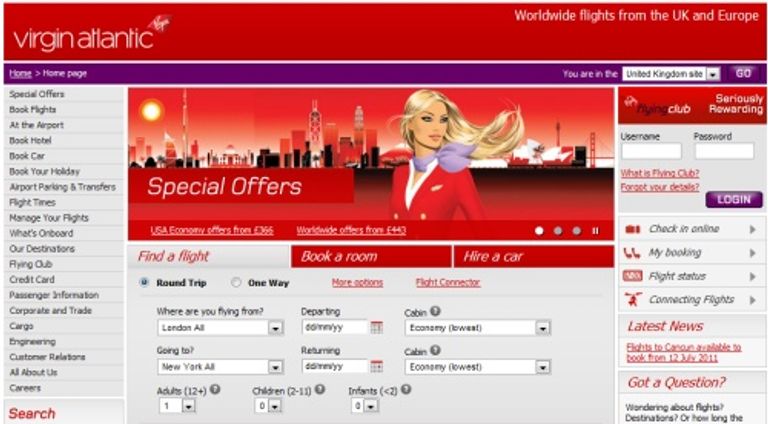
Task: Open United Kingdom site dropdown
Action: 671,74
